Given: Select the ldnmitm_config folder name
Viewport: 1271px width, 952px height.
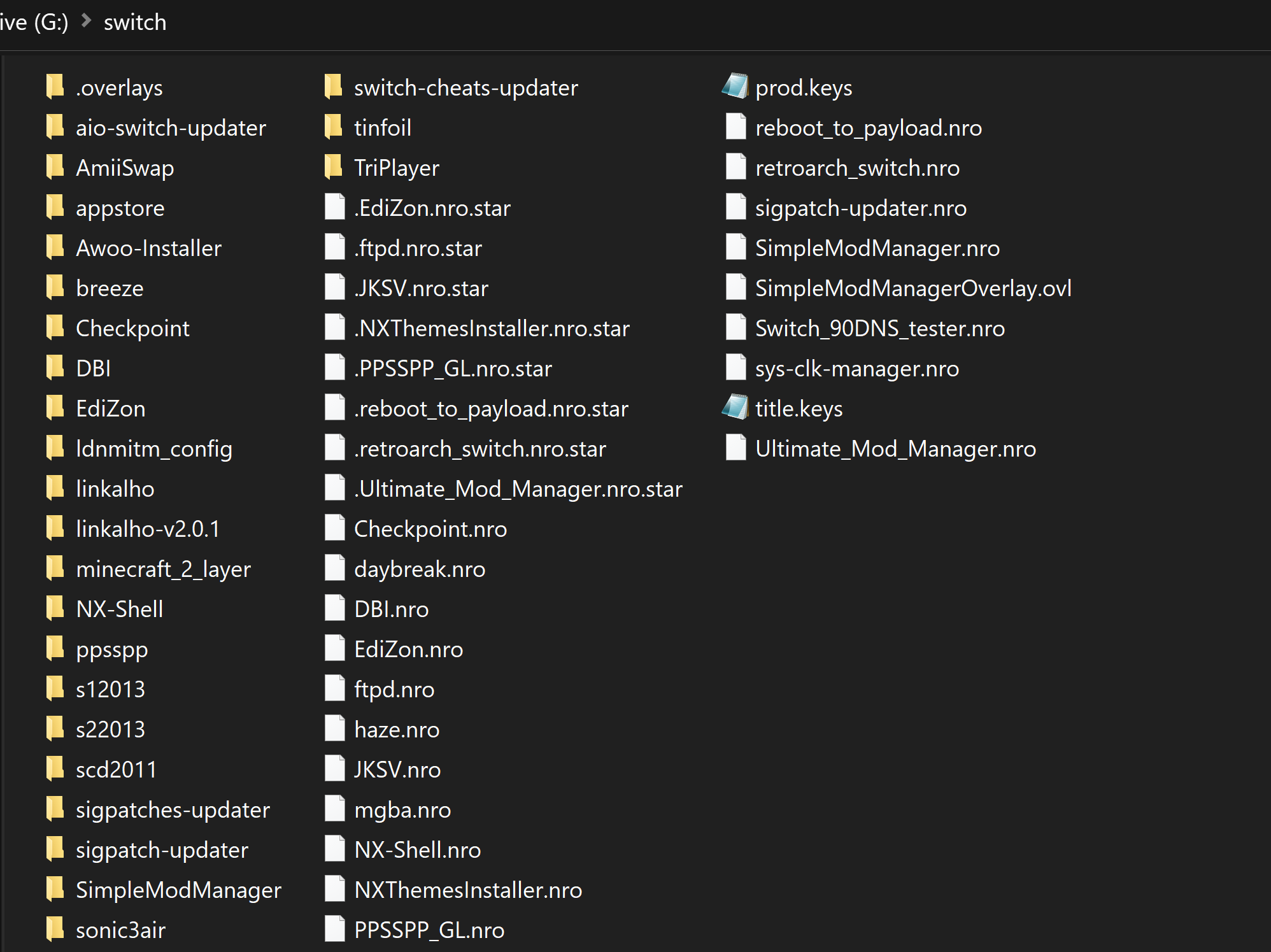Looking at the screenshot, I should click(x=154, y=449).
